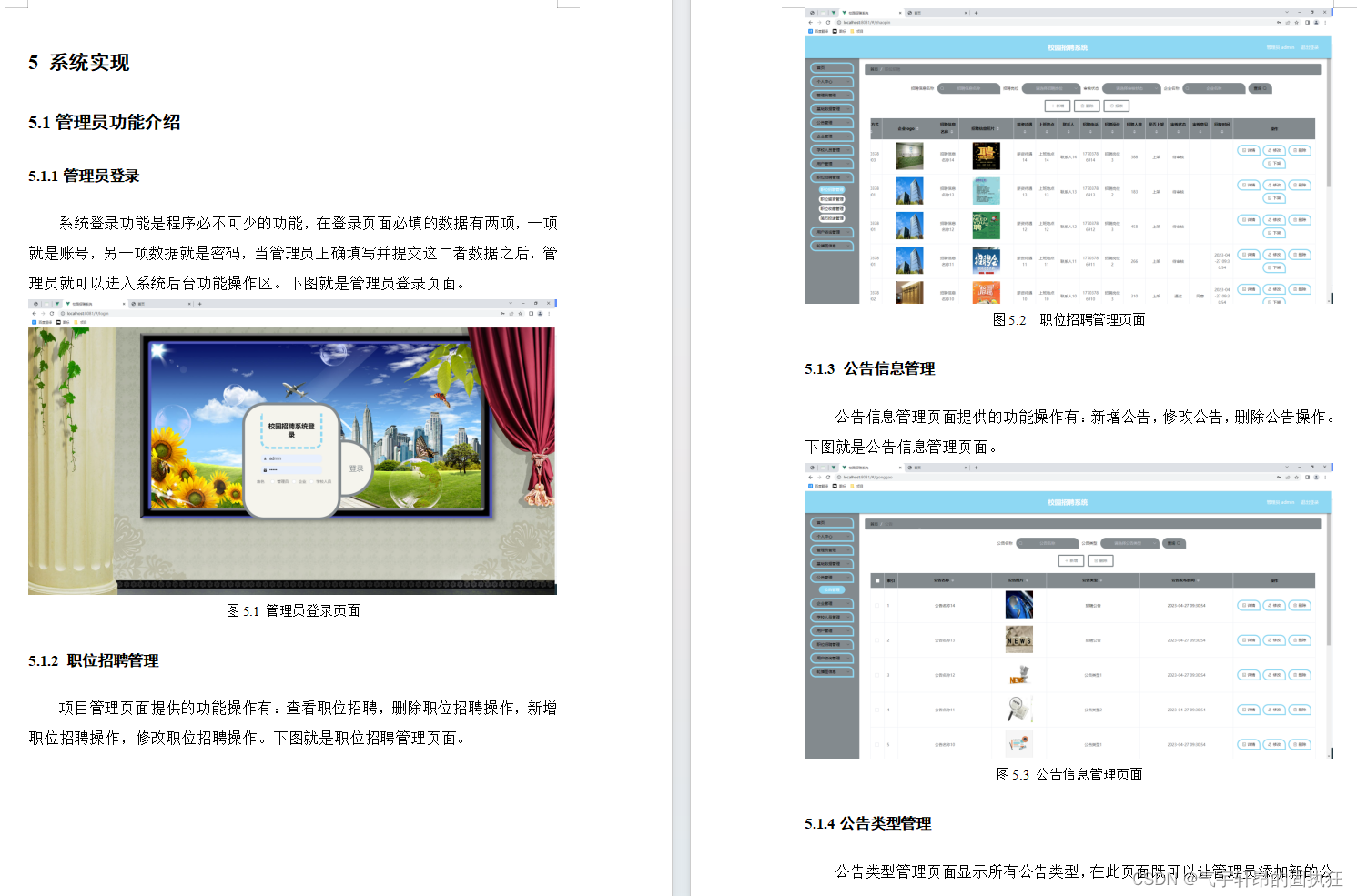
Task: Click the caption "图 5.1 管理员登录页面"
Action: pos(293,610)
